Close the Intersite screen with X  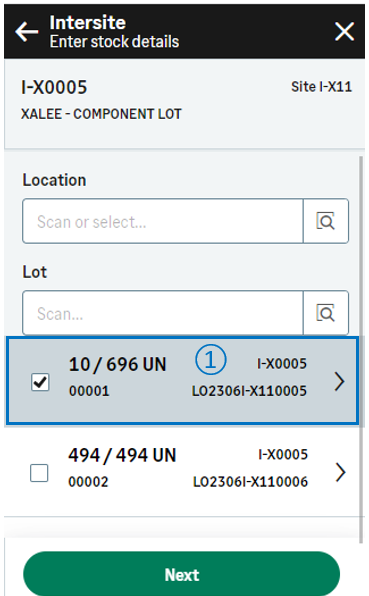click(344, 31)
